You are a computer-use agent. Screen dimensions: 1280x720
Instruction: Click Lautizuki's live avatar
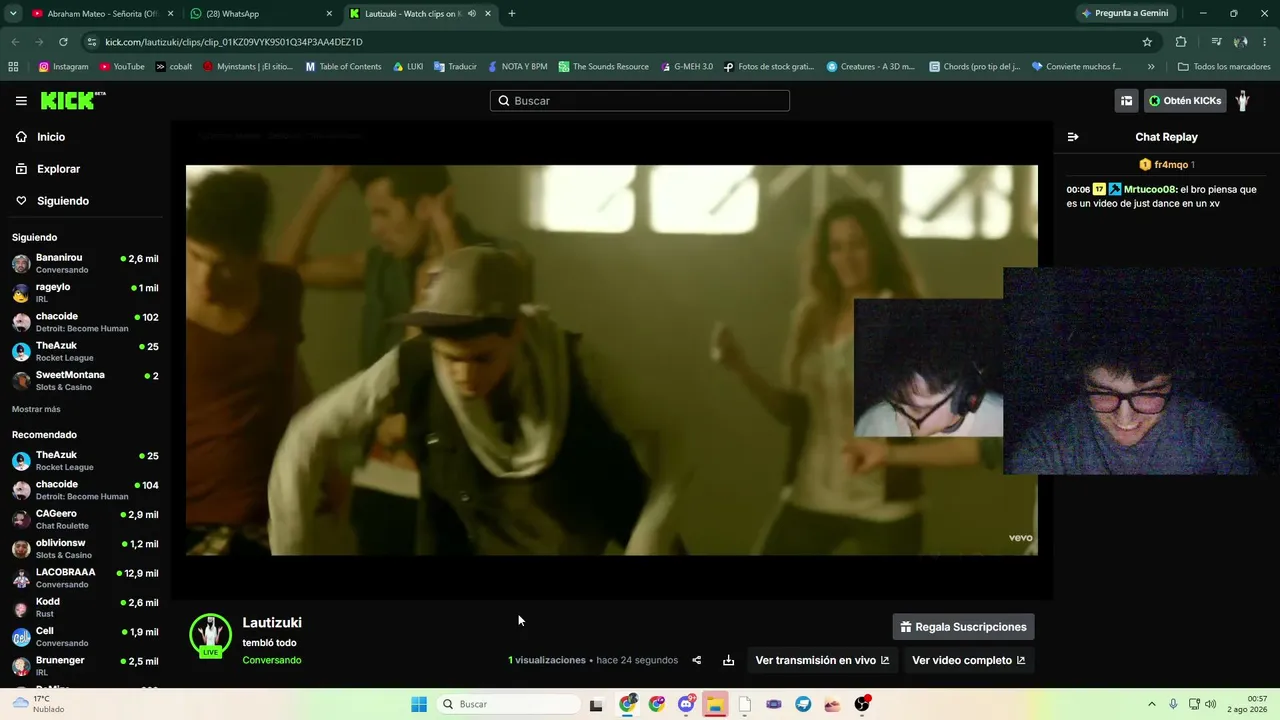pyautogui.click(x=210, y=635)
